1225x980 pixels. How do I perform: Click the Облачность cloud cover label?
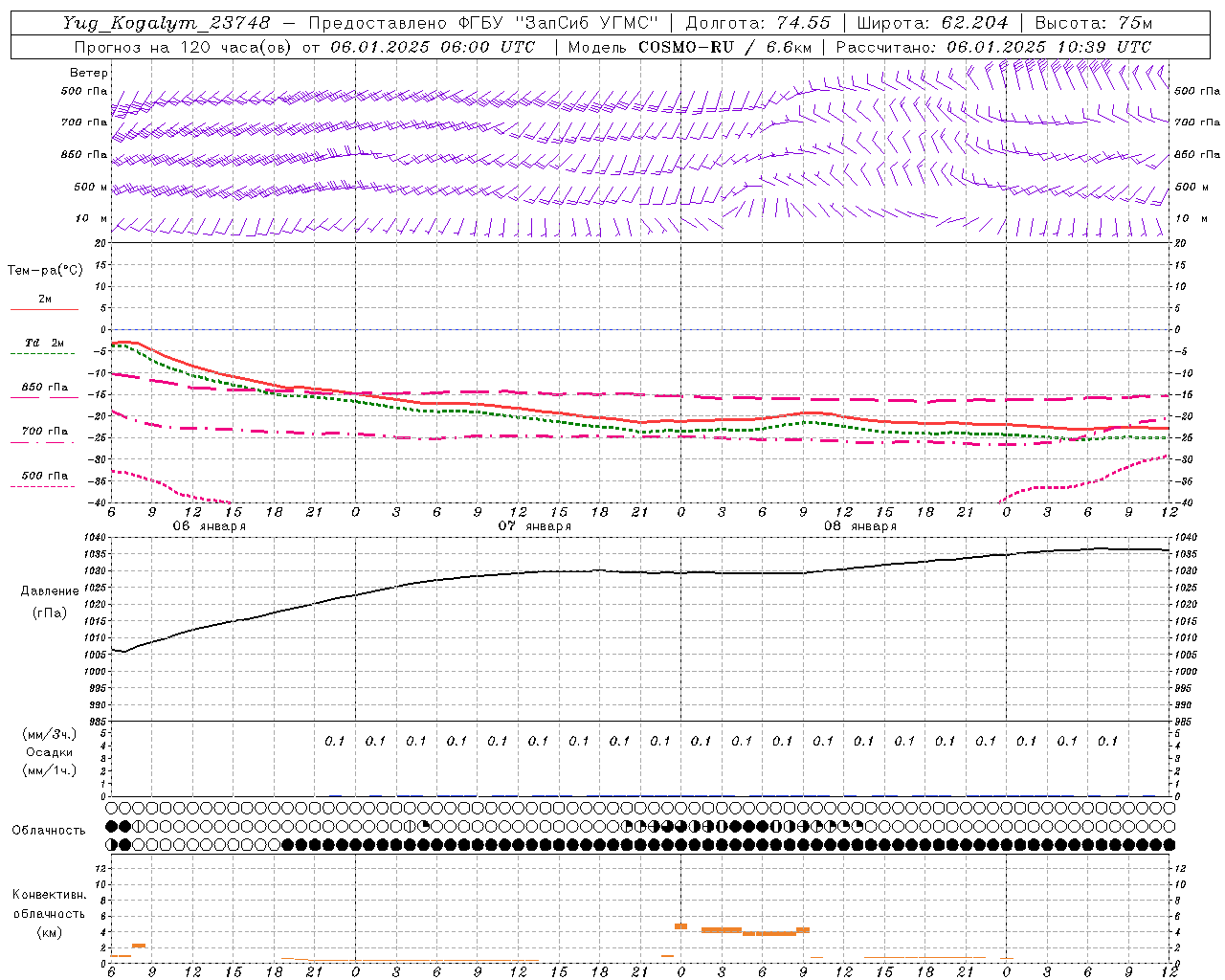[49, 831]
